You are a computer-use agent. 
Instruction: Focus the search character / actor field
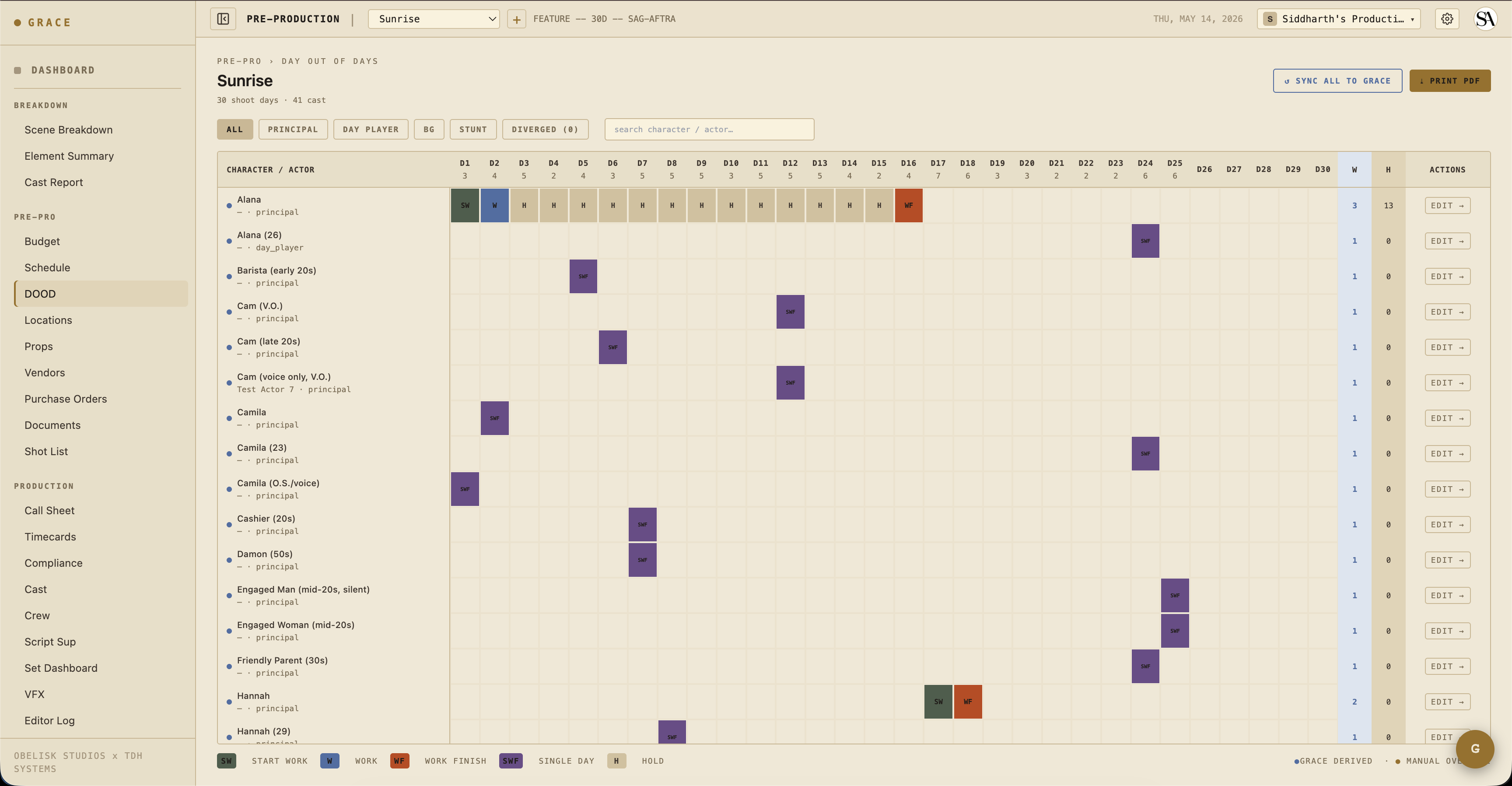(x=709, y=129)
